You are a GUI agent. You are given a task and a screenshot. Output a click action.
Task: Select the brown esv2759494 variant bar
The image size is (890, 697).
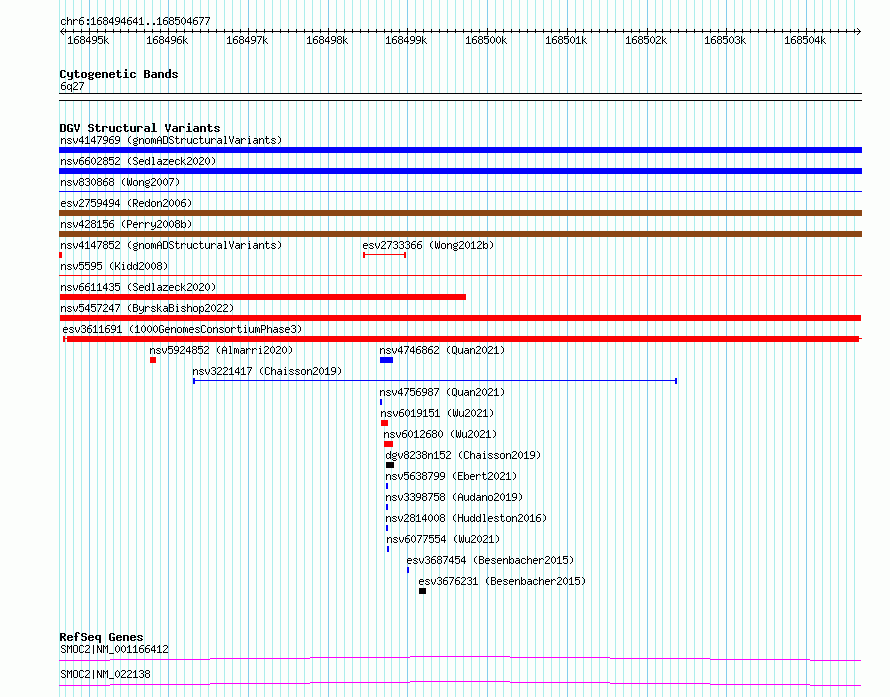pos(460,213)
